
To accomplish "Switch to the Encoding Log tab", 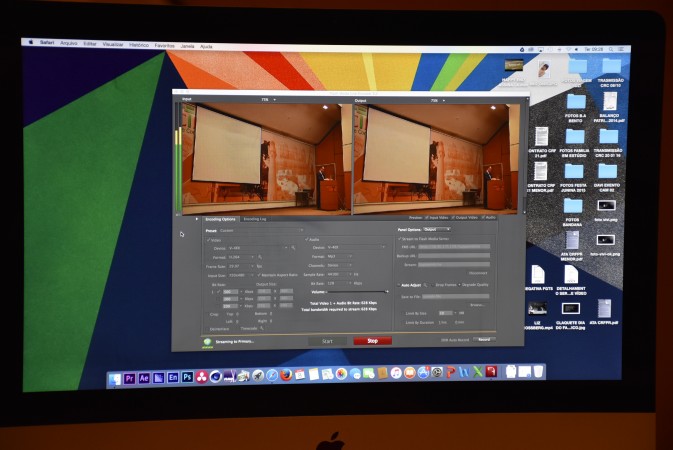I will (255, 219).
